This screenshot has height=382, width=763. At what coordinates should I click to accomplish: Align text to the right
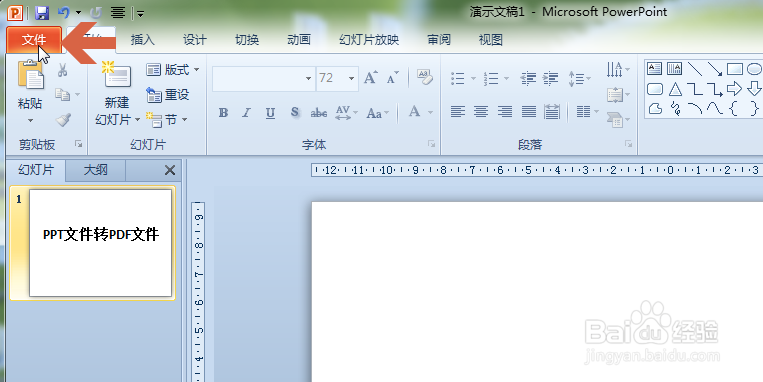[505, 112]
